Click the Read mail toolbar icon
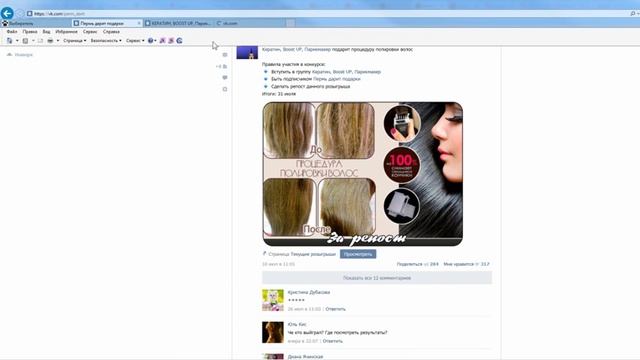 [40, 40]
